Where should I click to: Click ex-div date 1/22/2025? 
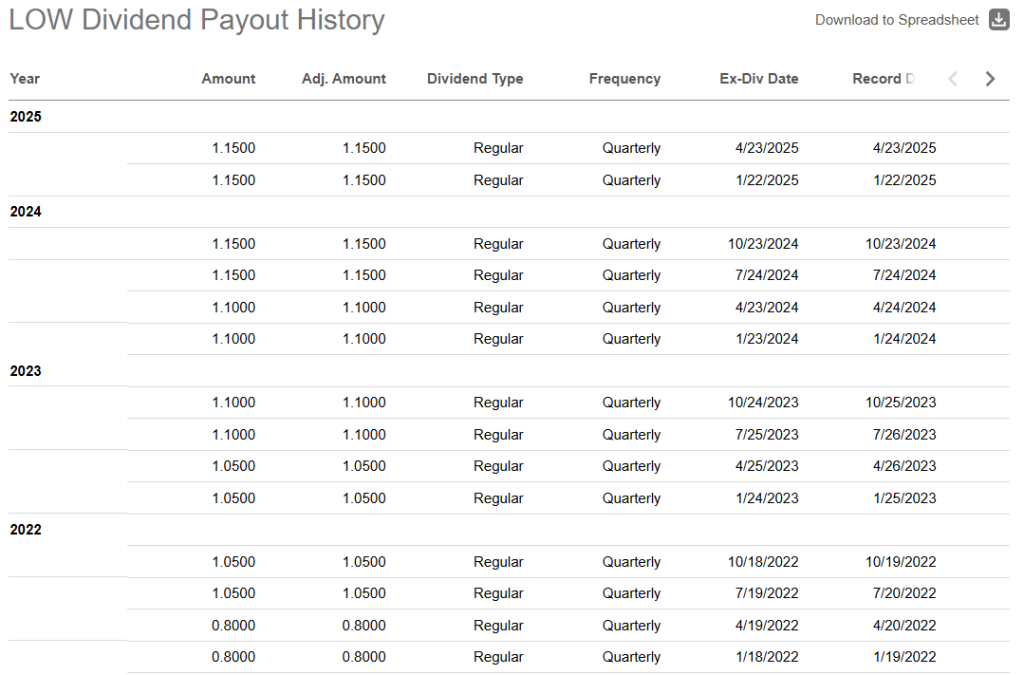pos(767,180)
